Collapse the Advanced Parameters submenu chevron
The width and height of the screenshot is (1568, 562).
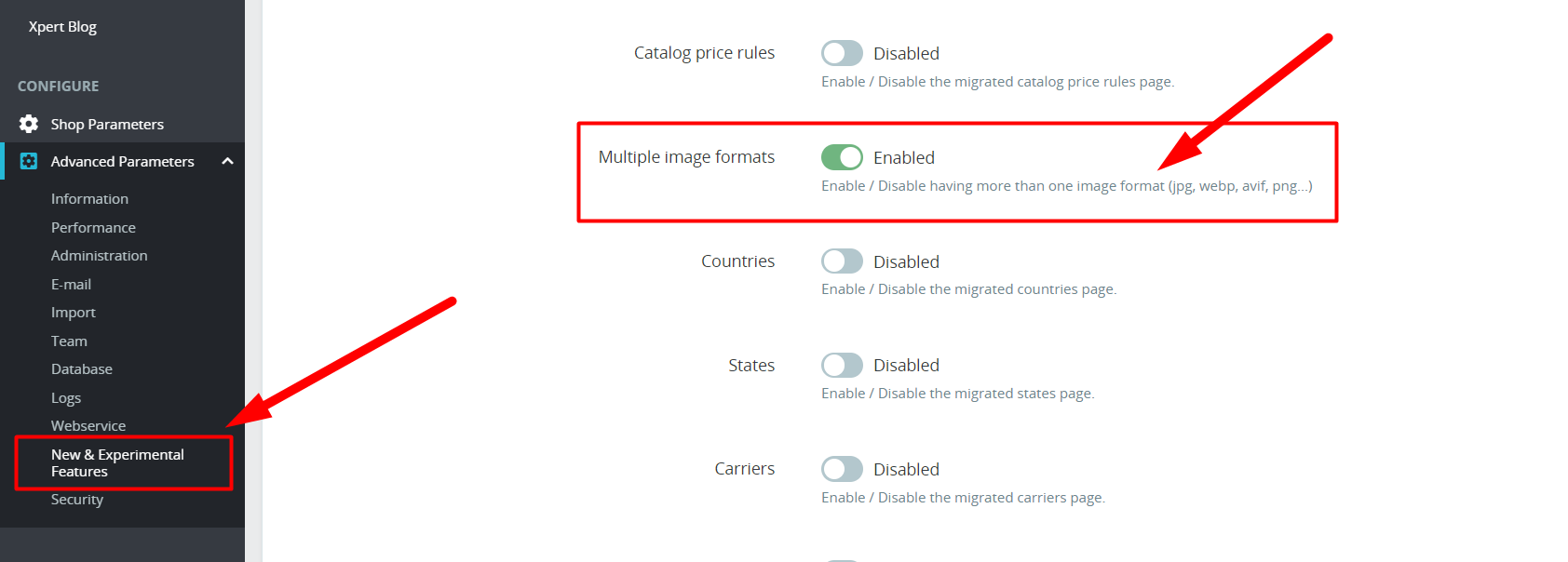point(228,161)
